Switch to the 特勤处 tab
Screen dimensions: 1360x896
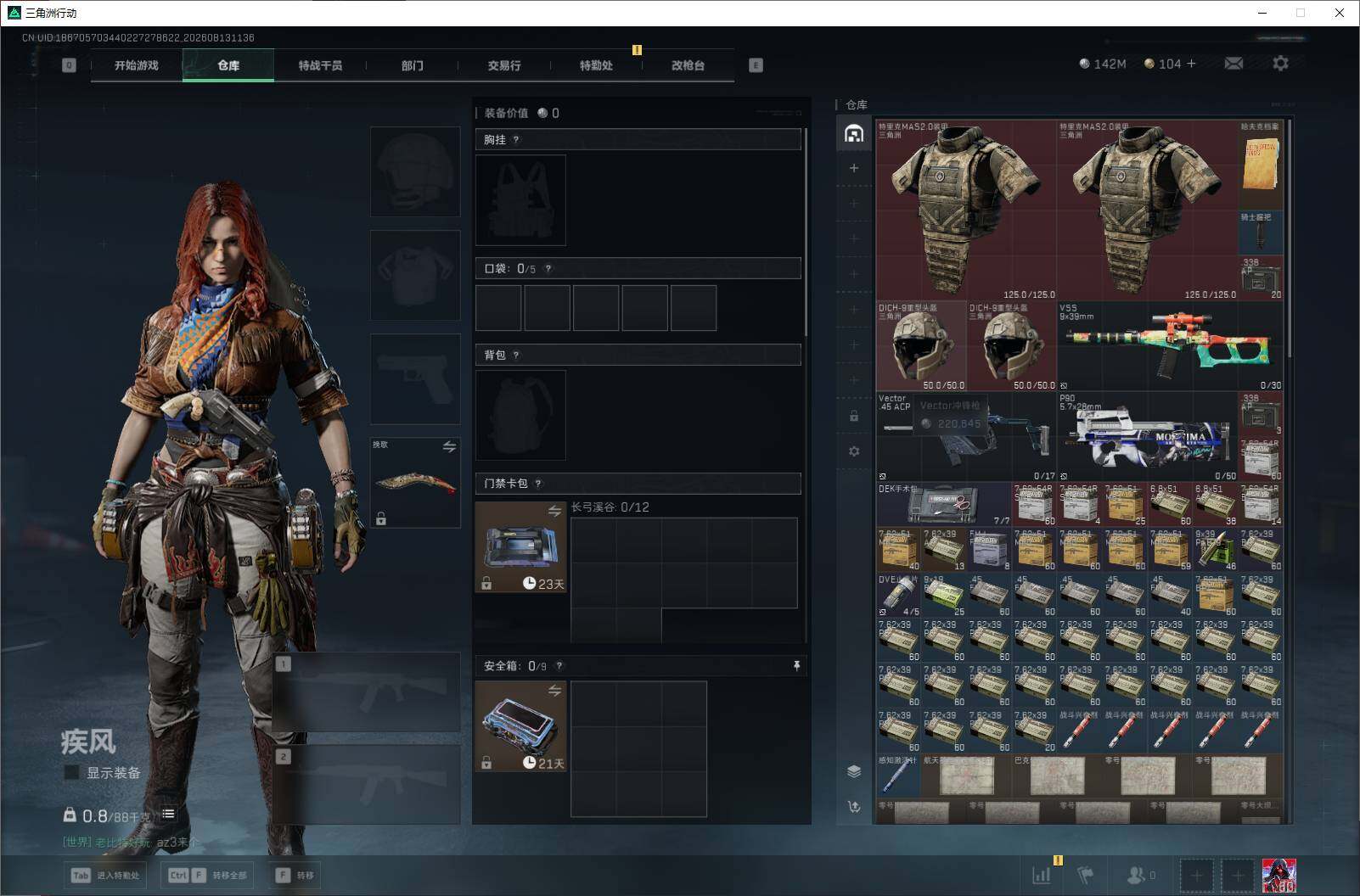[596, 65]
